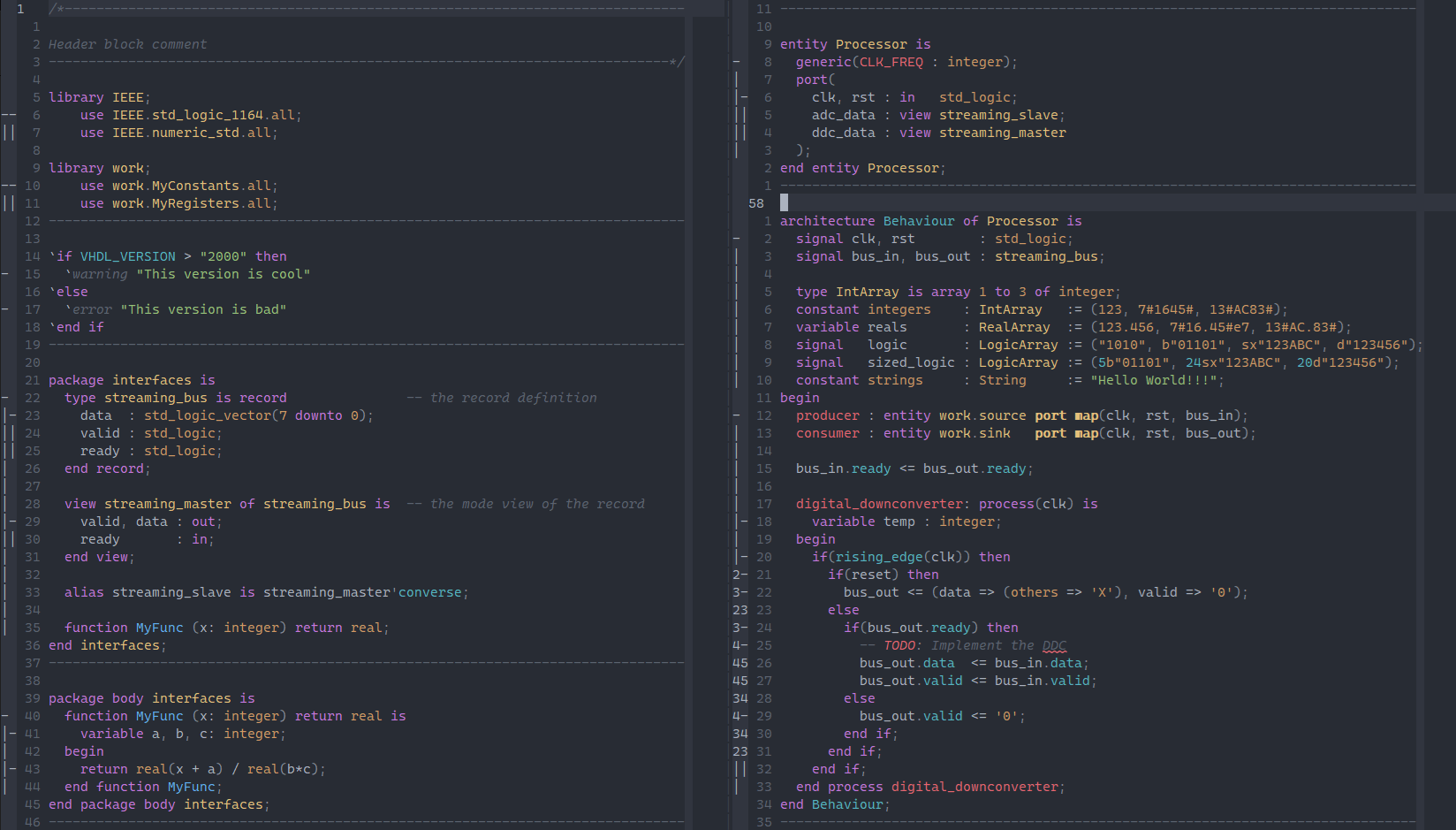Place cursor on 'Header block comment' text
This screenshot has height=830, width=1456.
pos(127,44)
